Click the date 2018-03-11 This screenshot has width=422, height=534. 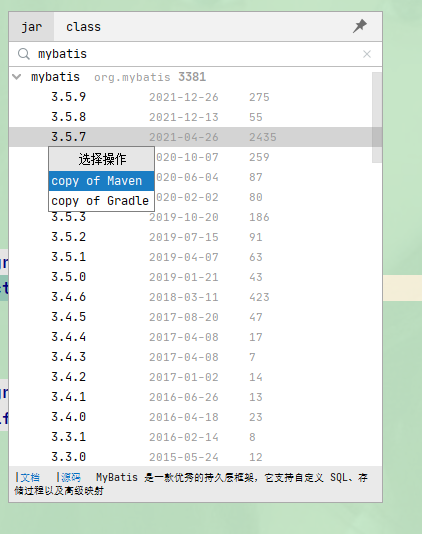tap(184, 297)
